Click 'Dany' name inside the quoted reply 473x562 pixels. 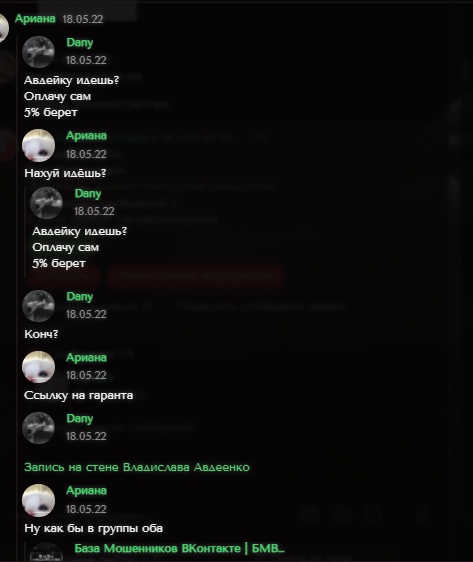(88, 193)
